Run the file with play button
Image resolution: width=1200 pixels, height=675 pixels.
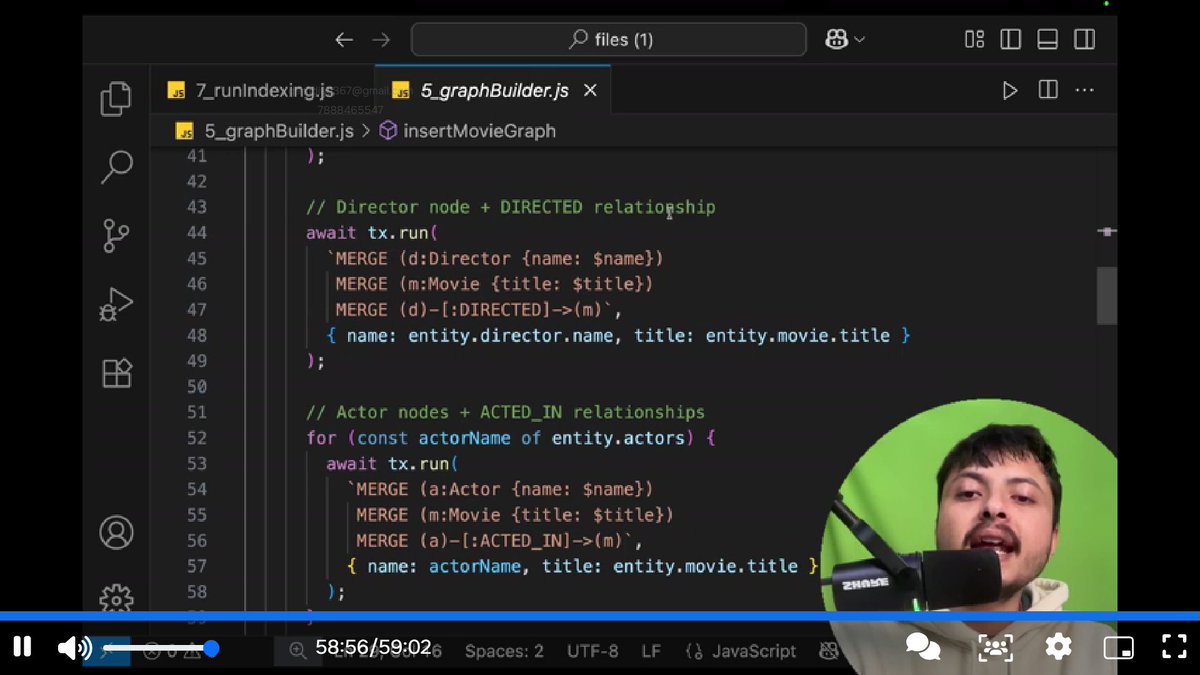tap(1010, 90)
